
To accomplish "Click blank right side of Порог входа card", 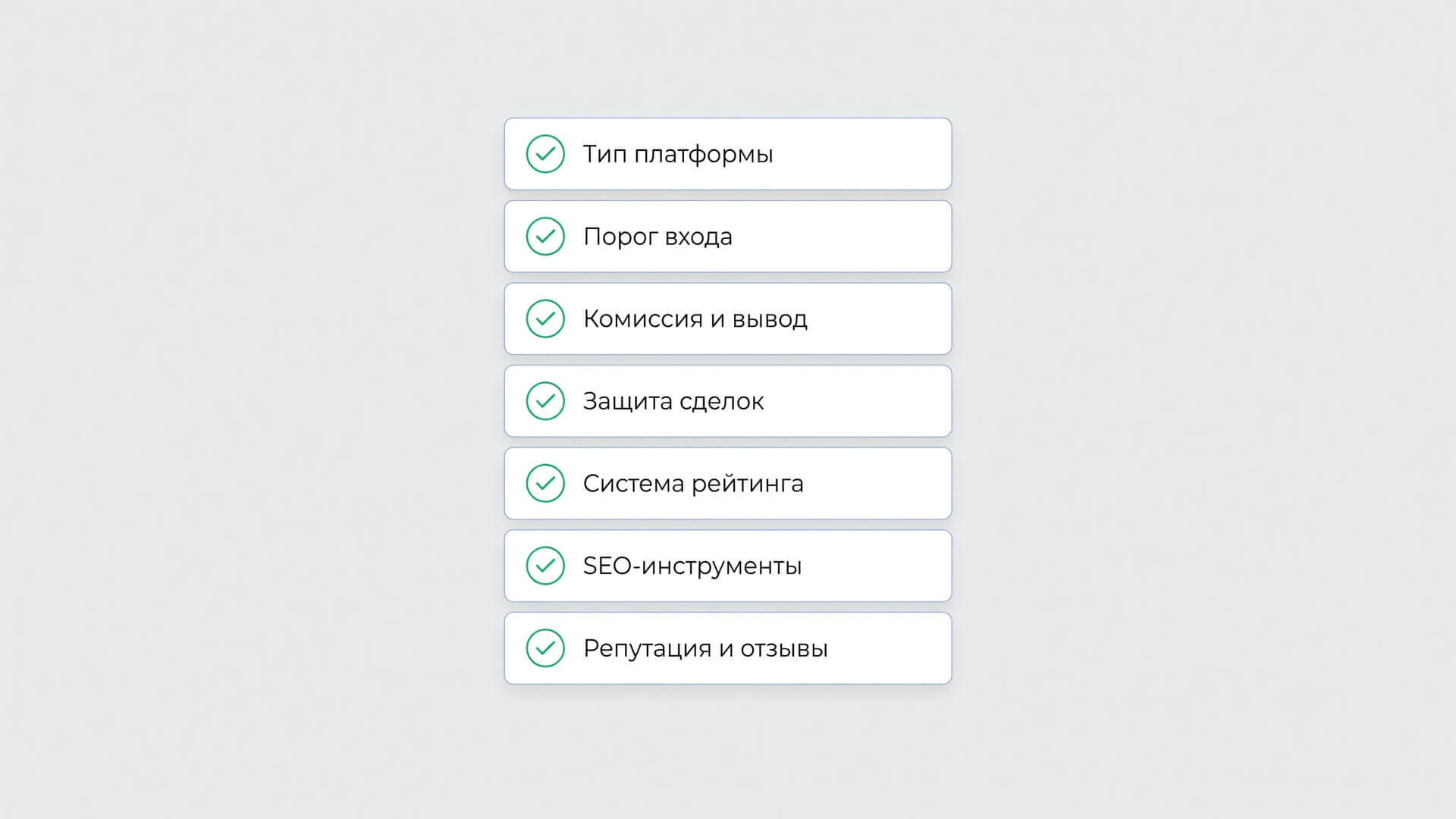I will [842, 237].
